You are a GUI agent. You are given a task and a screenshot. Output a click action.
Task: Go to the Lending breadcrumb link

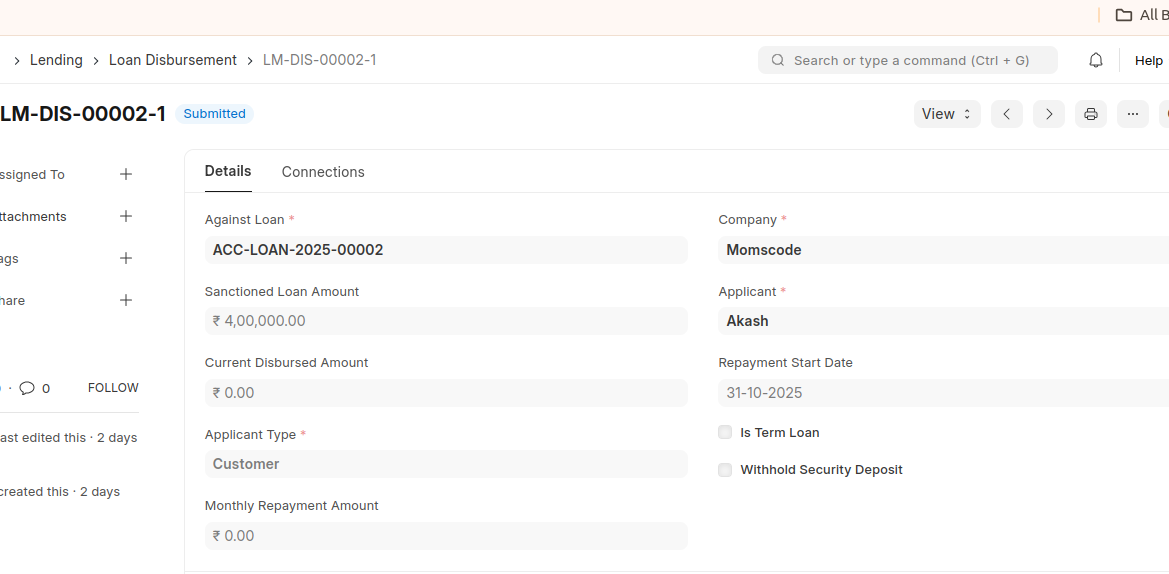click(x=56, y=60)
